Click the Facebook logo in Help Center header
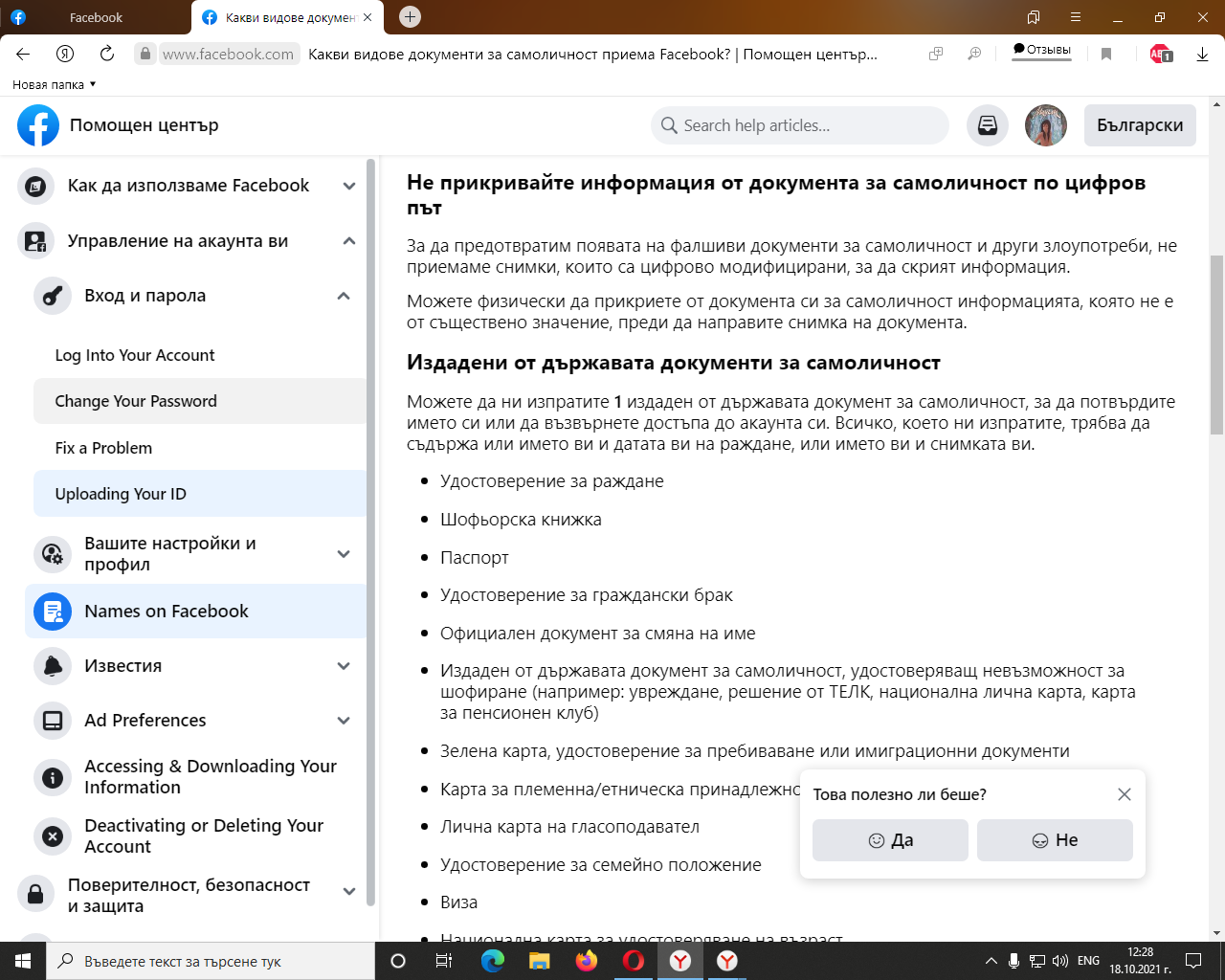The height and width of the screenshot is (980, 1225). tap(38, 125)
